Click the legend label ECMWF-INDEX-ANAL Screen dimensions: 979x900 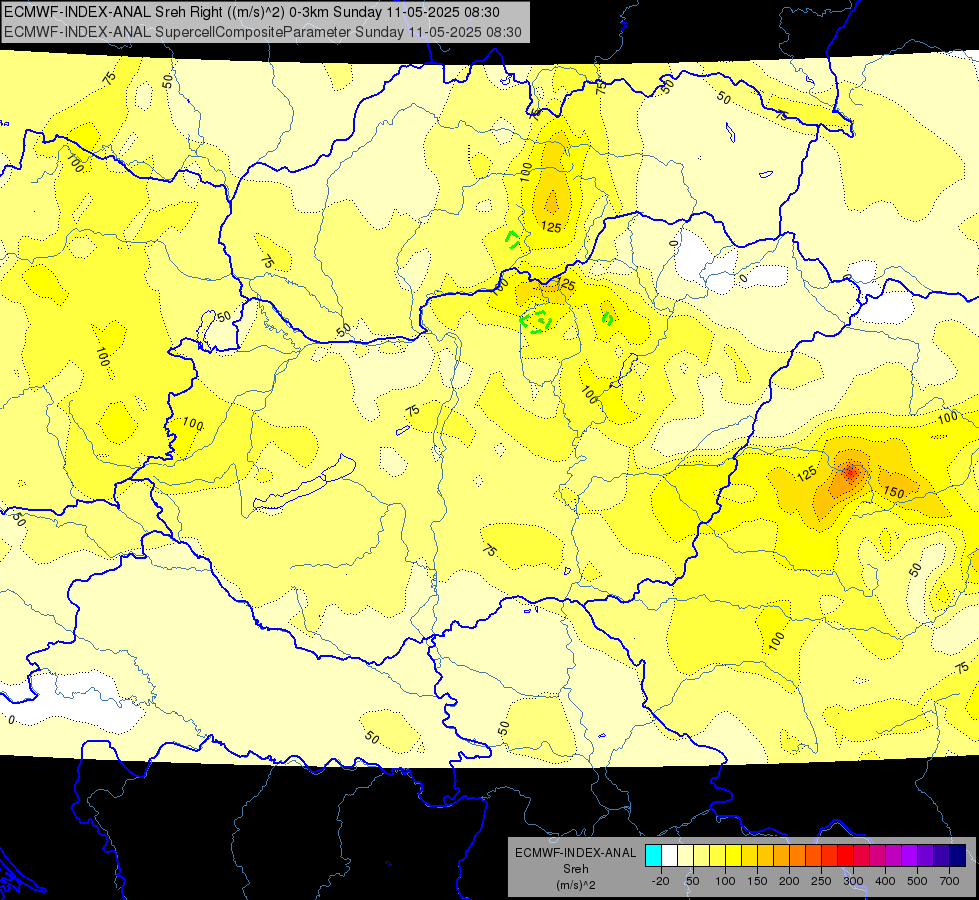(x=576, y=853)
